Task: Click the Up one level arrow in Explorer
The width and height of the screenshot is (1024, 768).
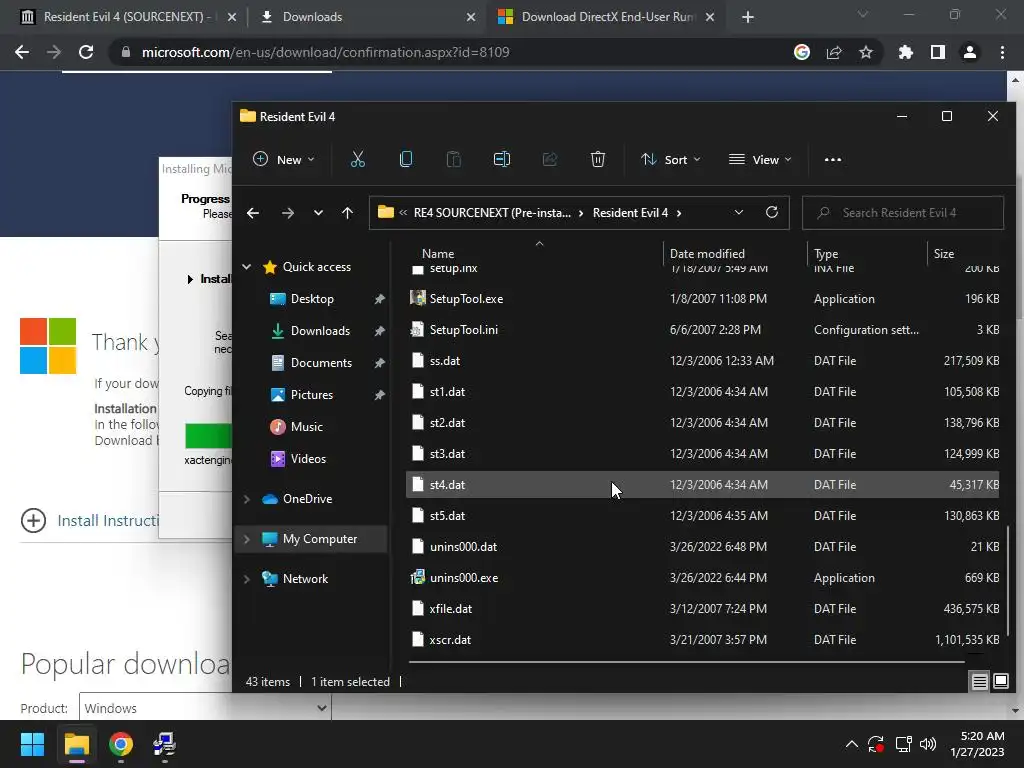Action: click(347, 213)
